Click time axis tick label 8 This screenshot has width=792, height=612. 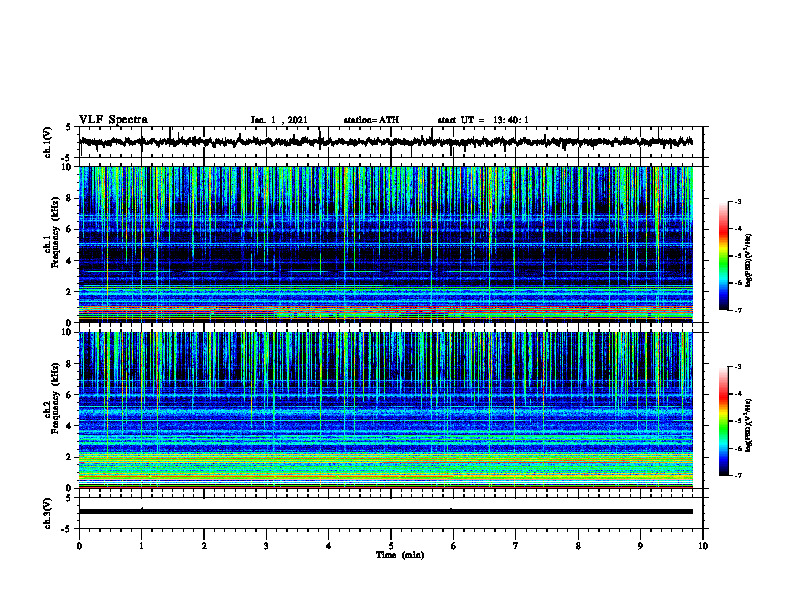click(578, 546)
